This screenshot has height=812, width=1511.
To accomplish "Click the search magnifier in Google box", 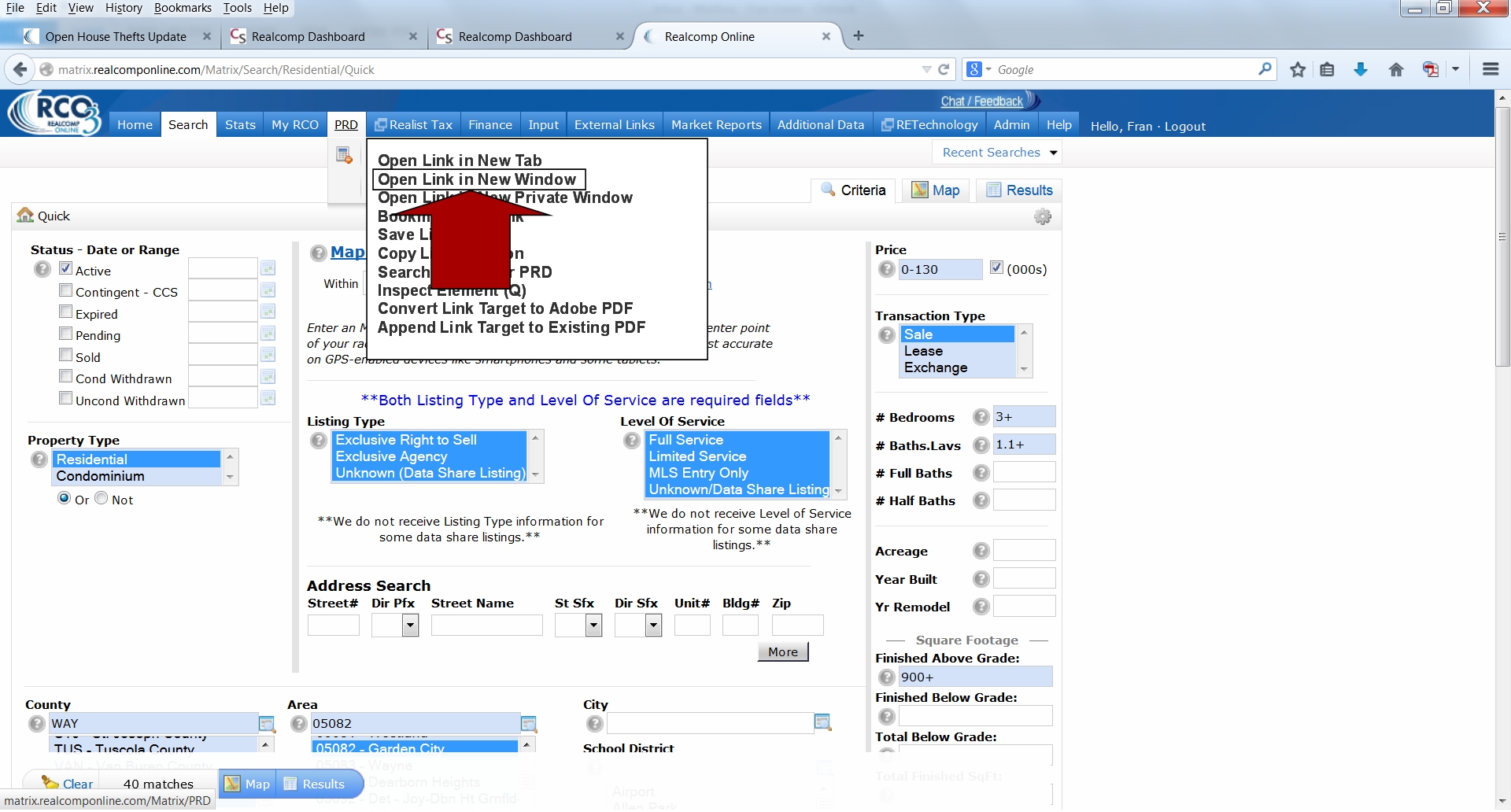I will [x=1265, y=69].
